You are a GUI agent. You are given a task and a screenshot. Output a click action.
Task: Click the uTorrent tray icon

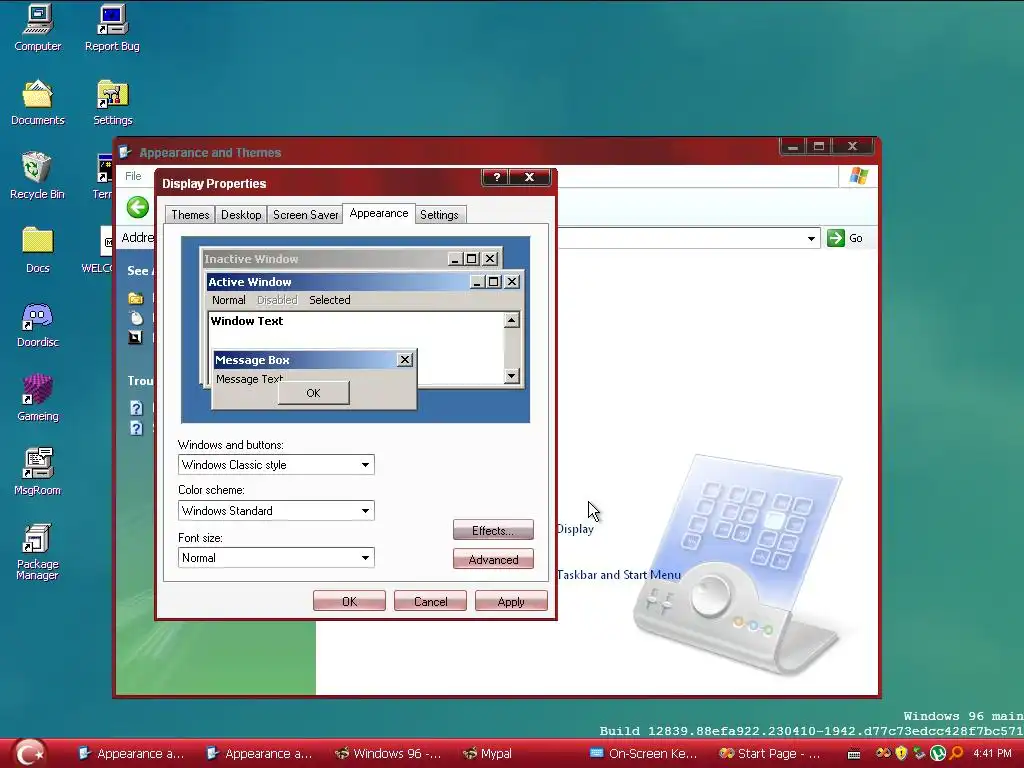(938, 754)
